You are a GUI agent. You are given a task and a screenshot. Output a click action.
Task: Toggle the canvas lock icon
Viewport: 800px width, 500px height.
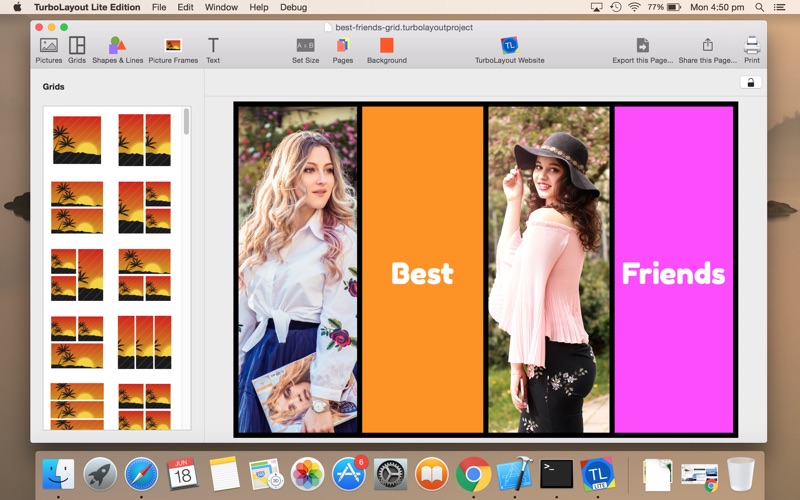pos(751,83)
